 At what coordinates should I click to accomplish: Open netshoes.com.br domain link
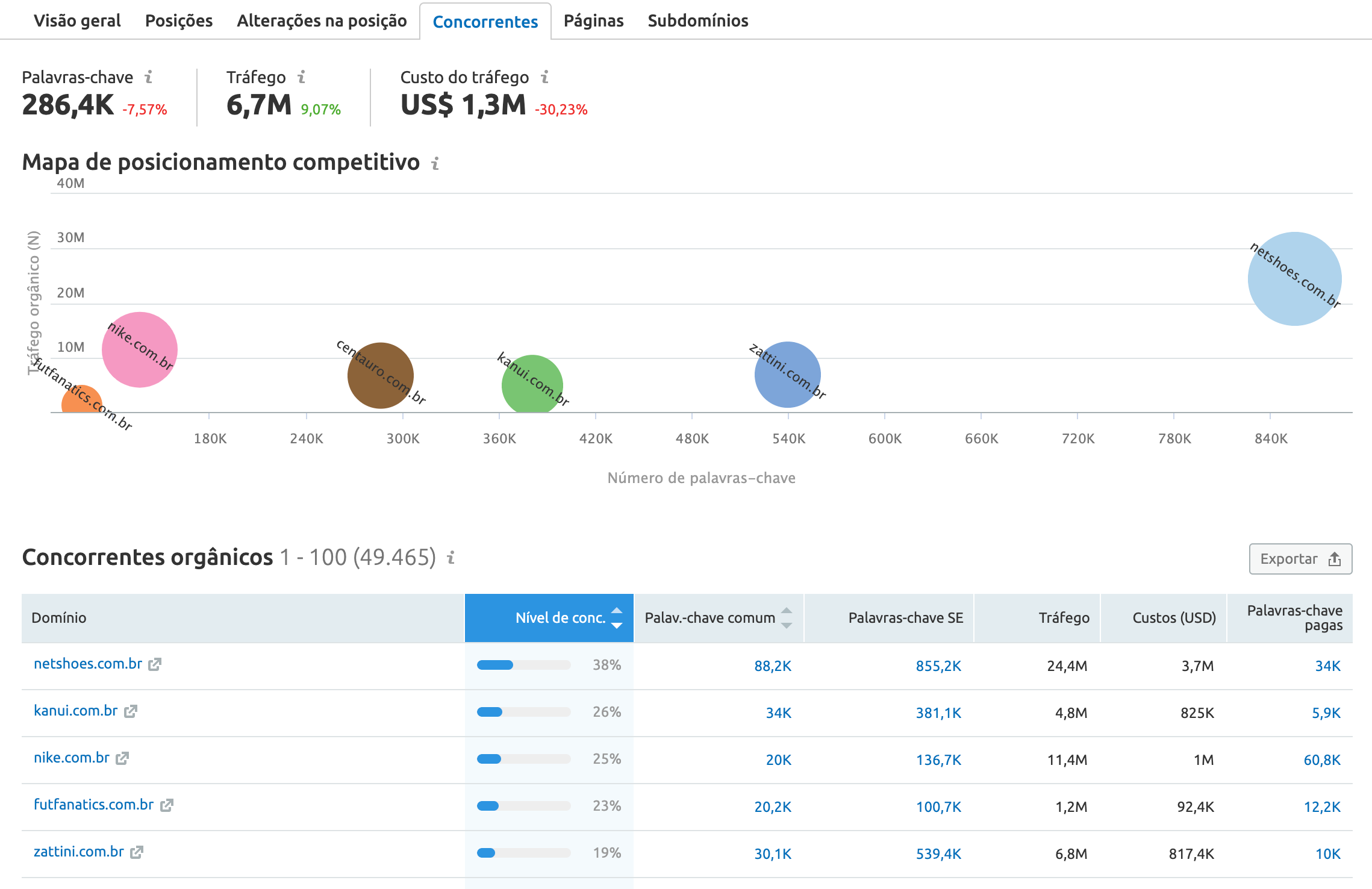(88, 664)
